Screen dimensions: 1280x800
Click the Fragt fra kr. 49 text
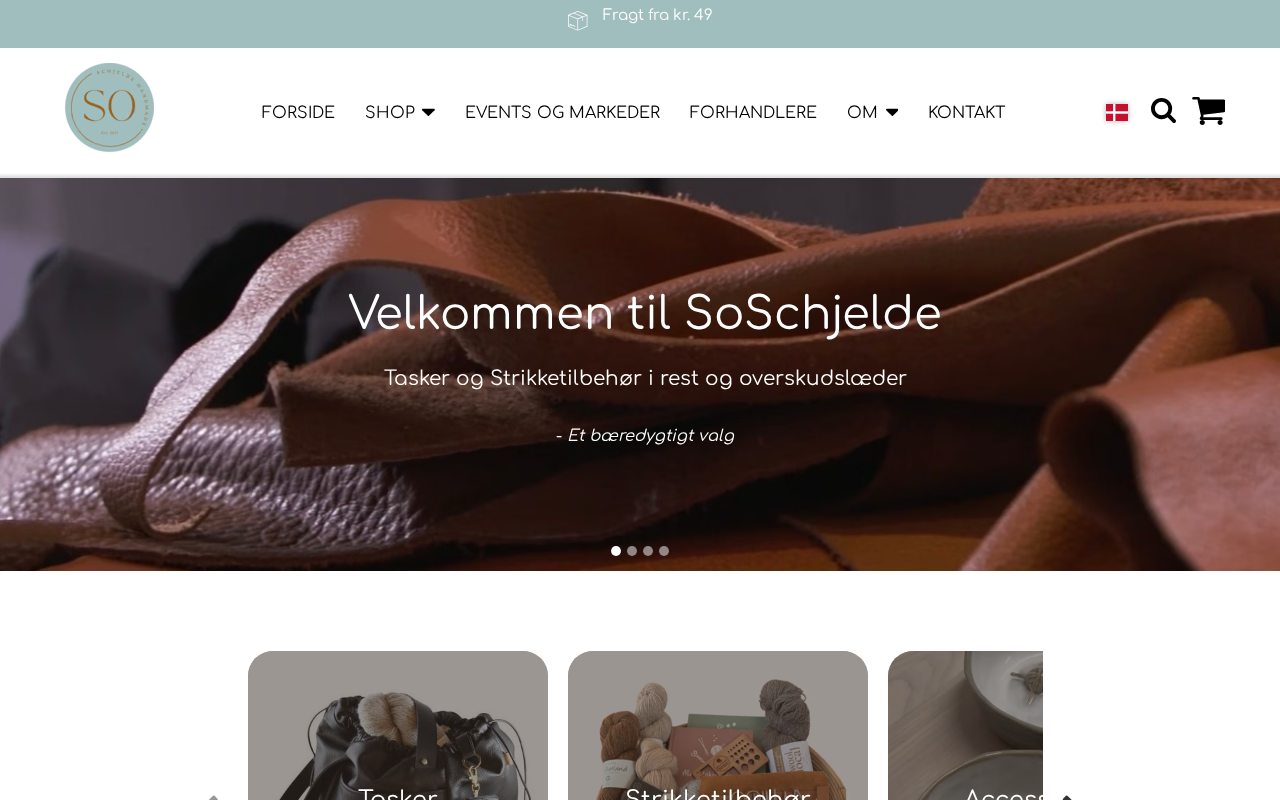[x=657, y=15]
